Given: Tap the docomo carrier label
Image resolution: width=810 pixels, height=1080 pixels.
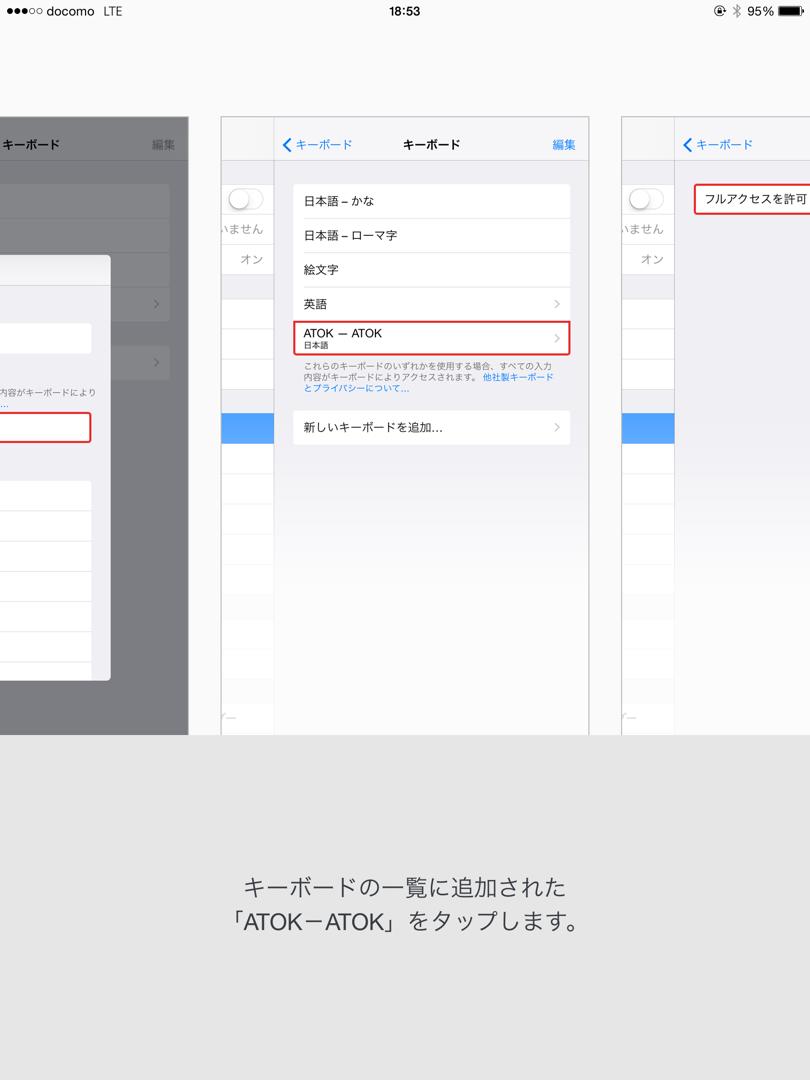Looking at the screenshot, I should [x=70, y=11].
